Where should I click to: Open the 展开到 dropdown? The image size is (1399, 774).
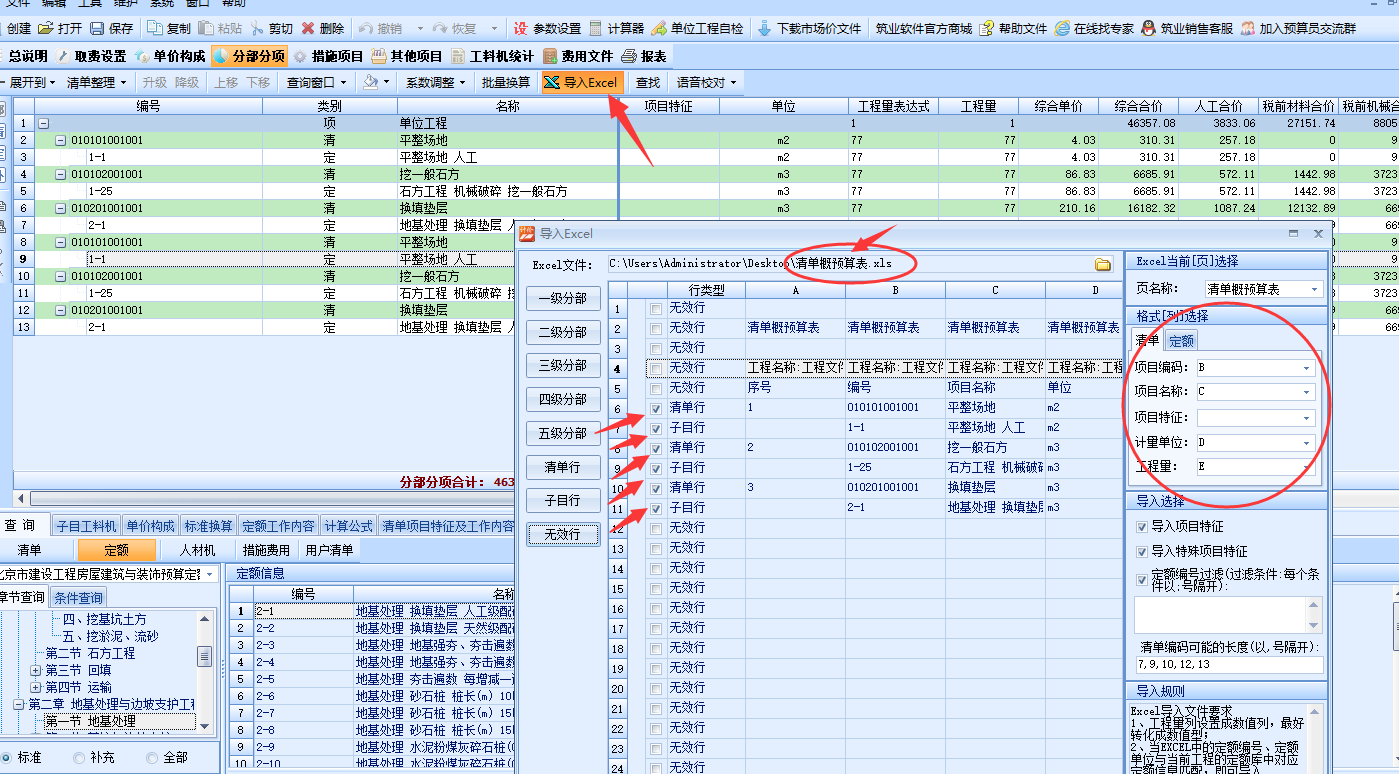tap(31, 82)
